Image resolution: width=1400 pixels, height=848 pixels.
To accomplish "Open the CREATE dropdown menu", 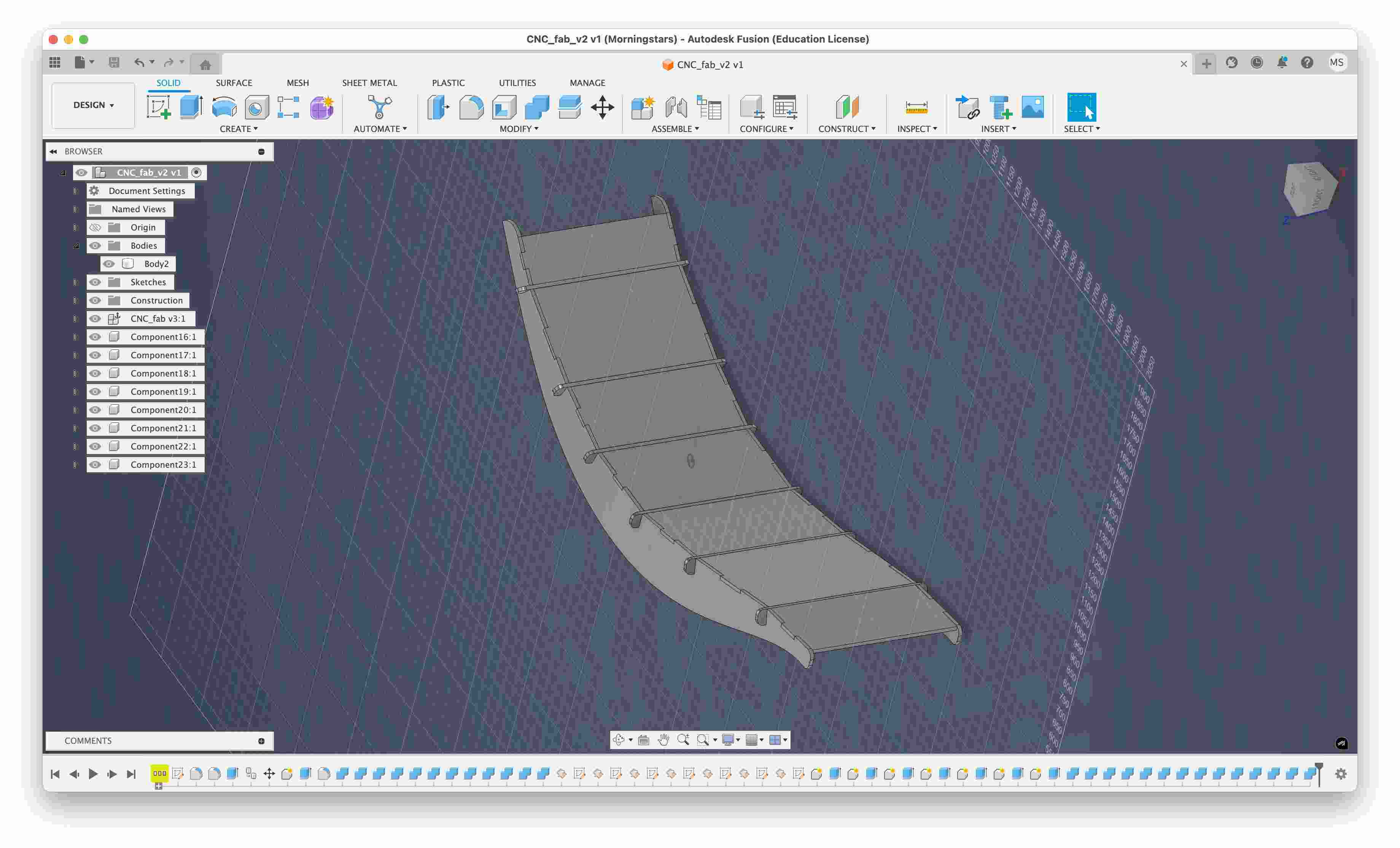I will coord(239,129).
